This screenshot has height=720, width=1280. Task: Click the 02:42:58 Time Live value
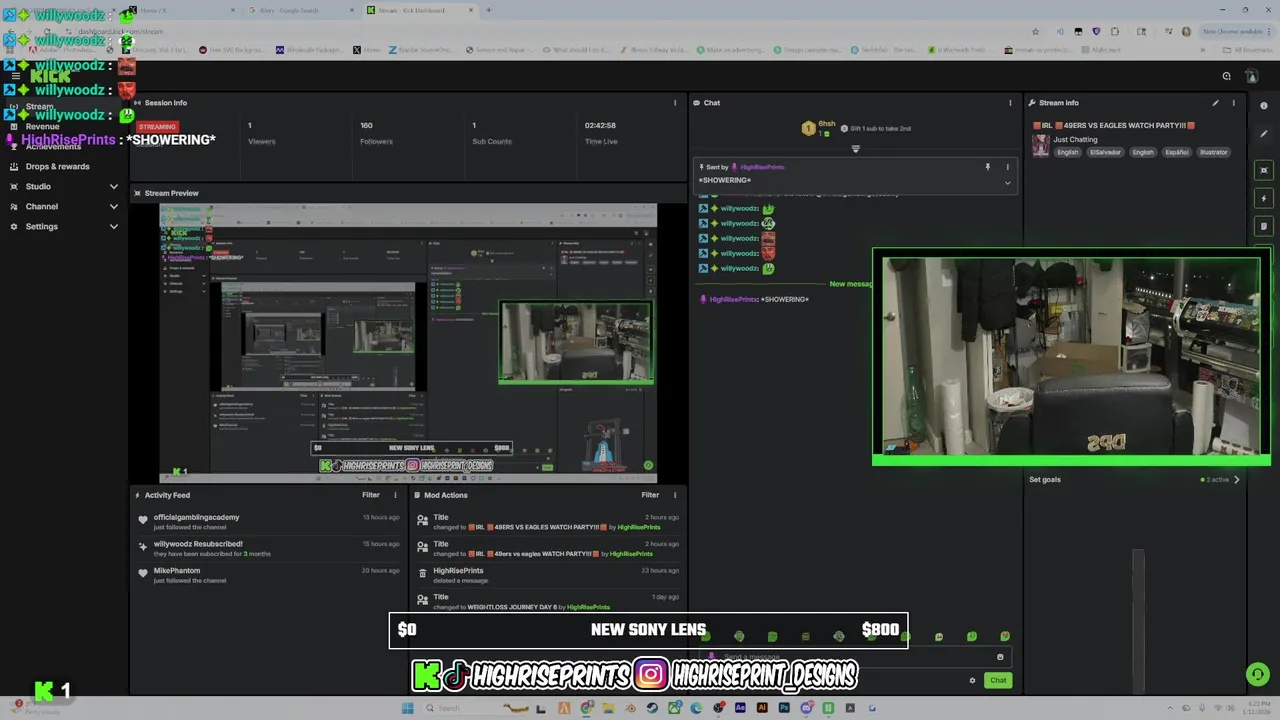click(600, 126)
